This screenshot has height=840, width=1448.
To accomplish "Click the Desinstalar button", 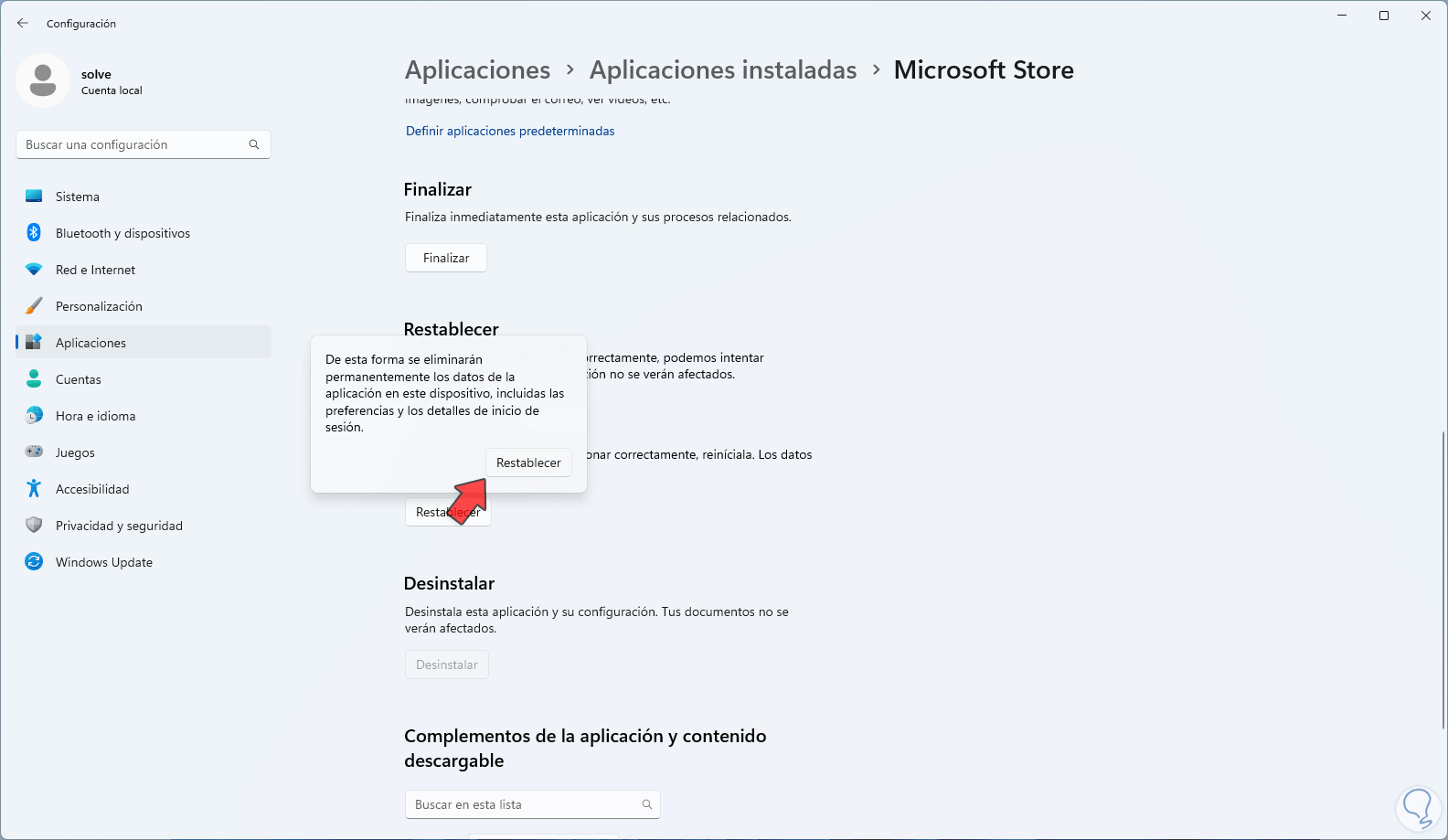I will point(447,665).
